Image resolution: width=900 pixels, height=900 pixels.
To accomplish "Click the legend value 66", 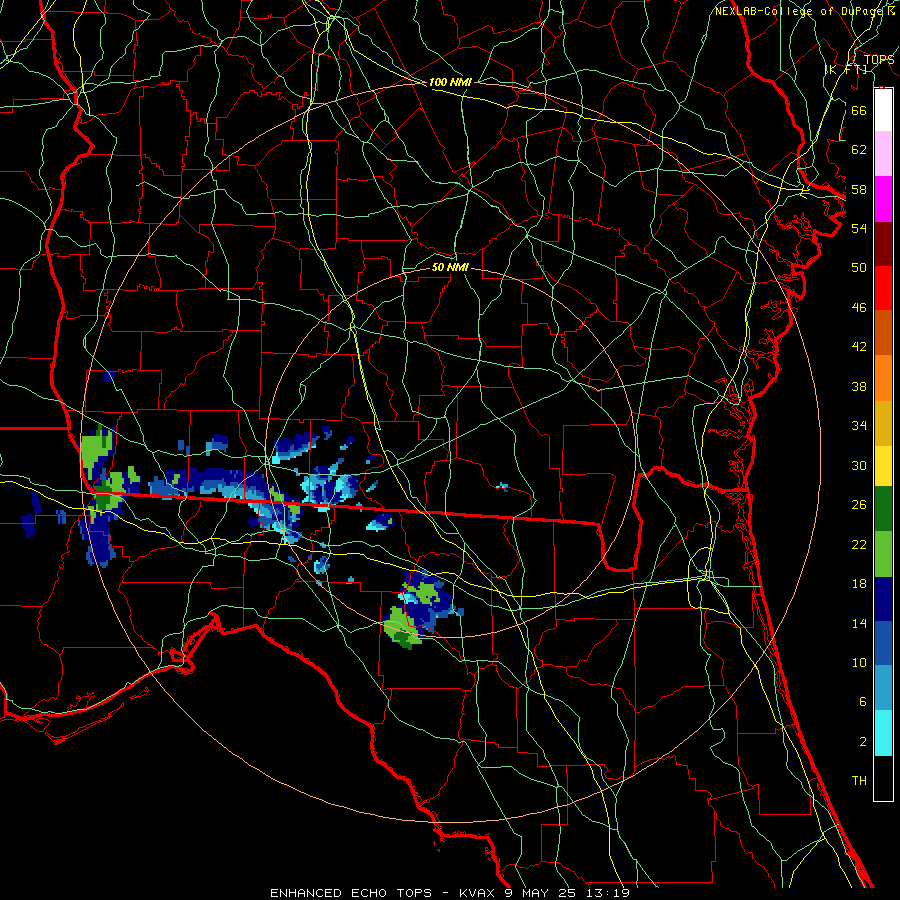I will click(x=859, y=110).
